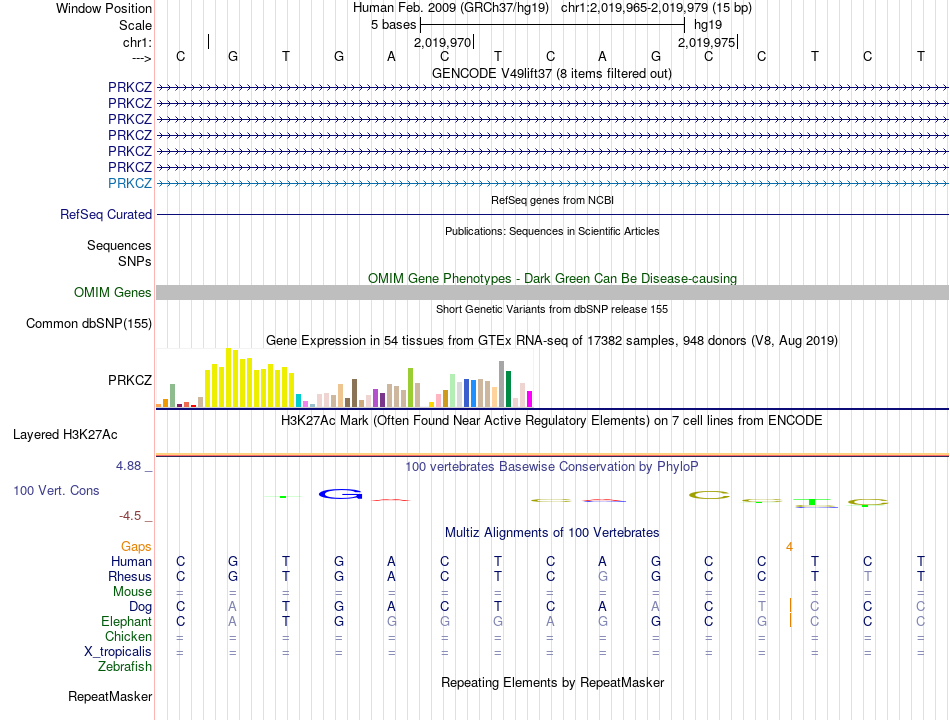Screen dimensions: 950x720
Task: Click the 2,019,975 ruler coordinate
Action: click(x=706, y=42)
